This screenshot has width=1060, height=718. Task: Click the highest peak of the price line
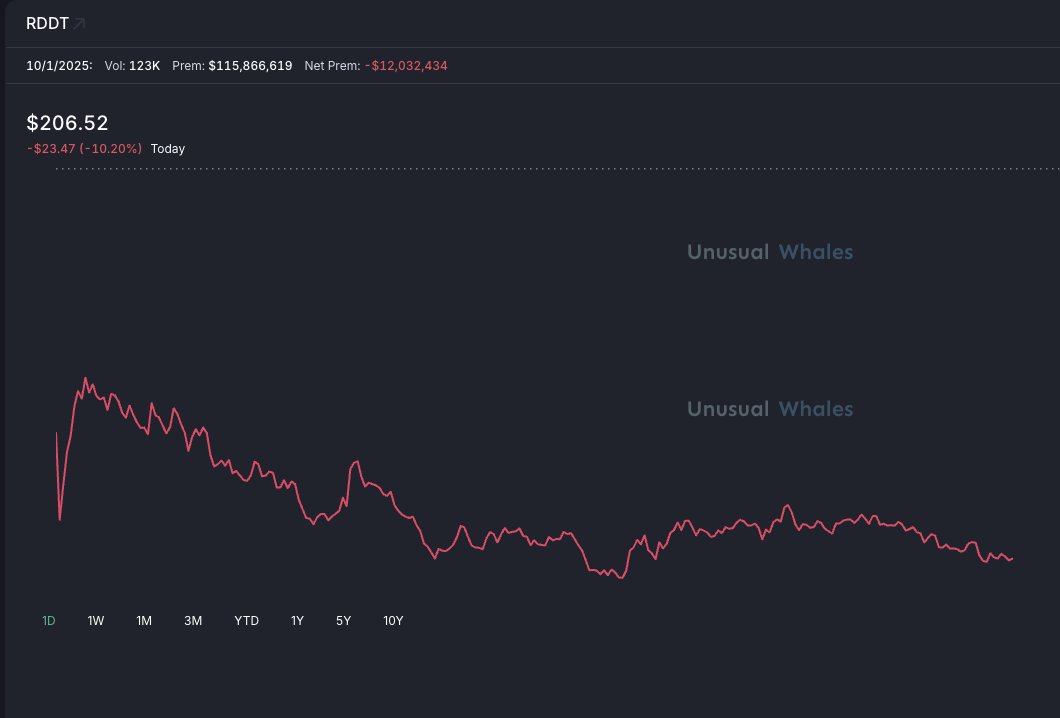(x=85, y=379)
